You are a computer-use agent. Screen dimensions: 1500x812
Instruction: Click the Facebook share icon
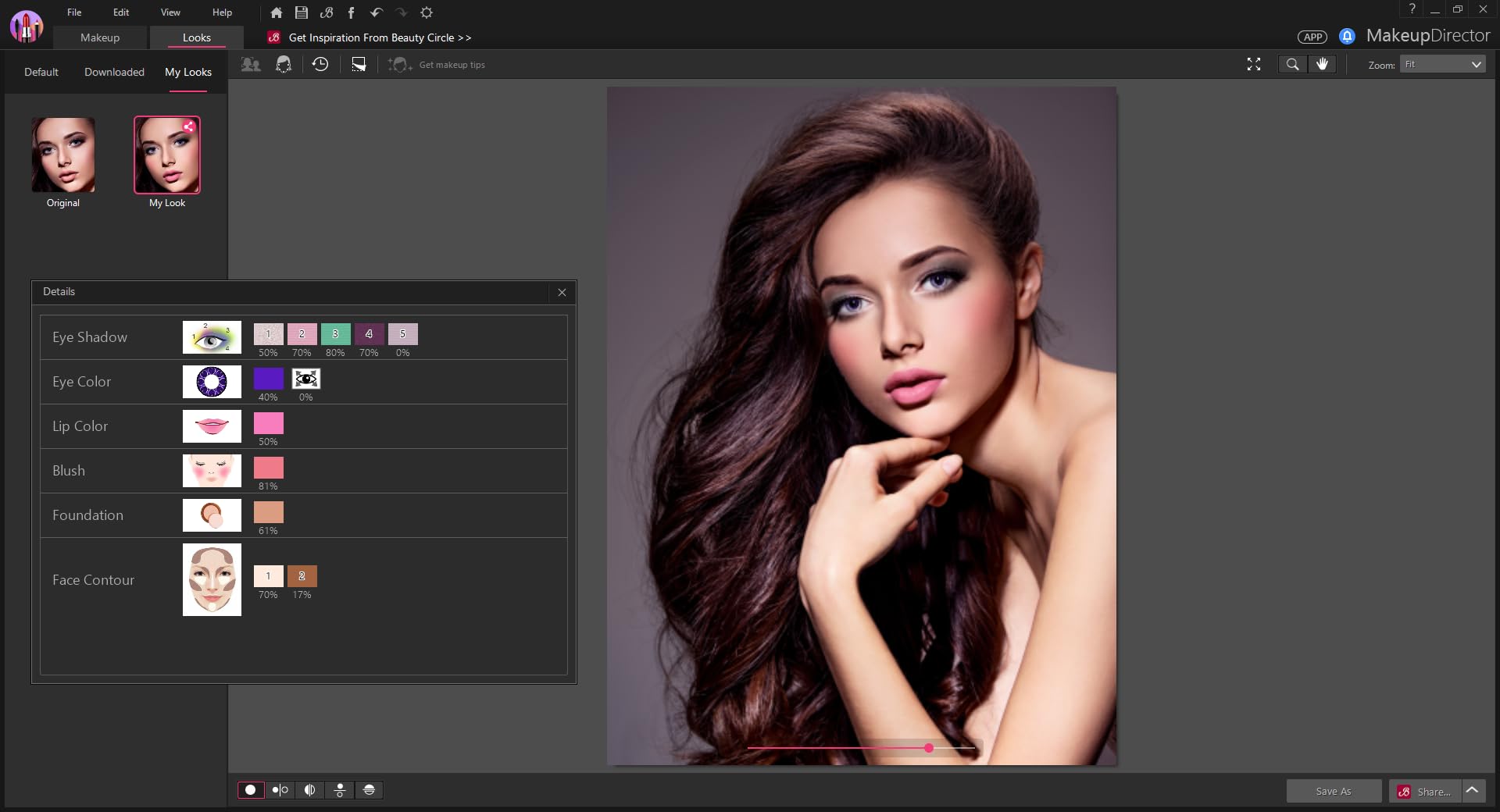[x=351, y=12]
